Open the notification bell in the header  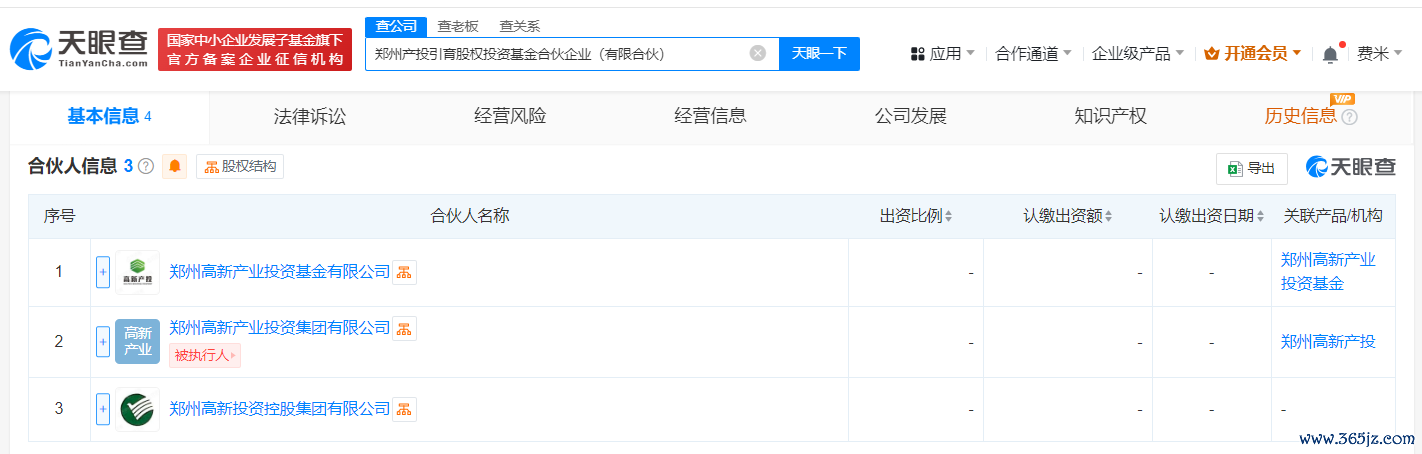[x=1330, y=54]
